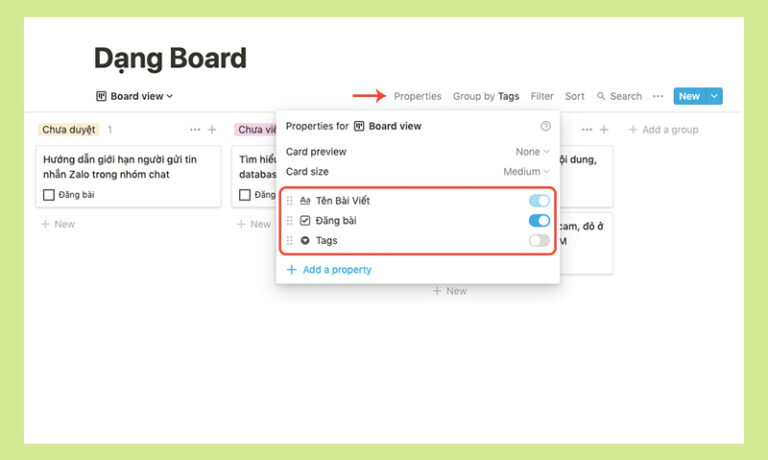768x460 pixels.
Task: Click the plus icon in rightmost column header
Action: 604,130
